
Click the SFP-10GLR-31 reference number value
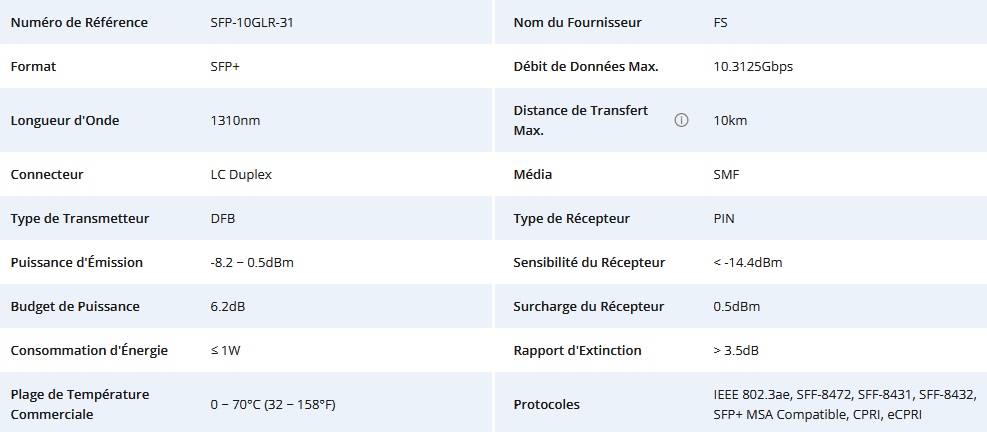point(251,22)
